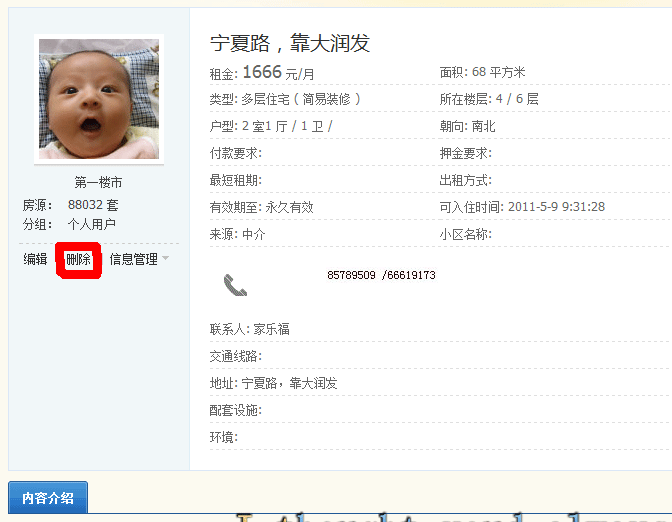The image size is (672, 522).
Task: Click the 地址 row 宁夏路，靠大润发
Action: click(273, 383)
